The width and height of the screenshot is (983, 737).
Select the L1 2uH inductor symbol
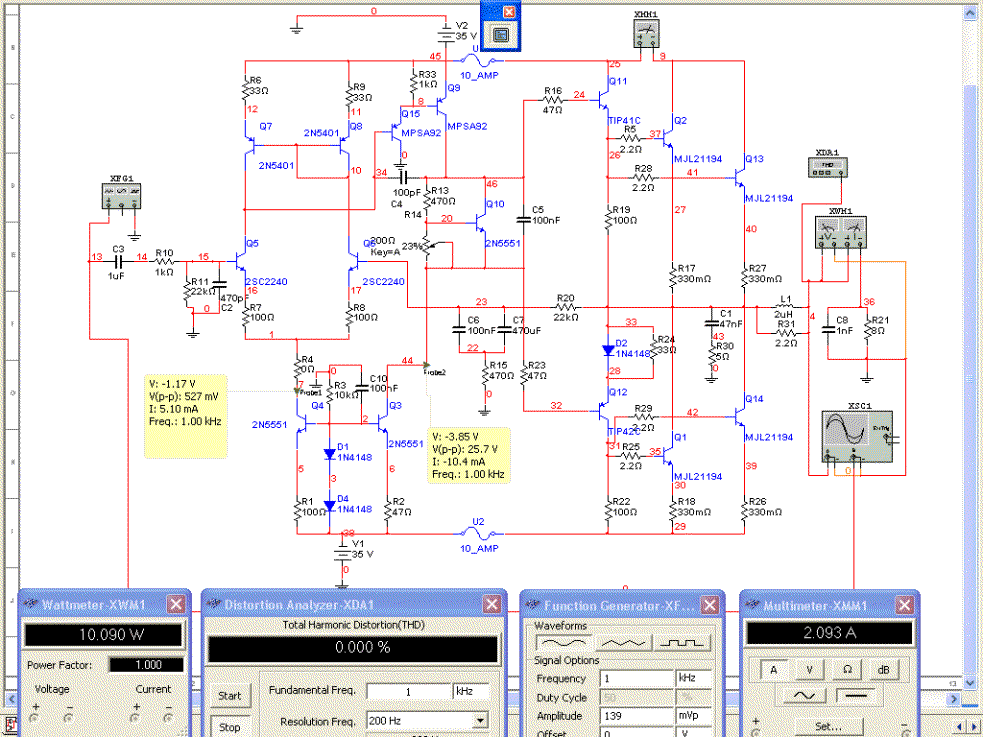click(x=784, y=307)
